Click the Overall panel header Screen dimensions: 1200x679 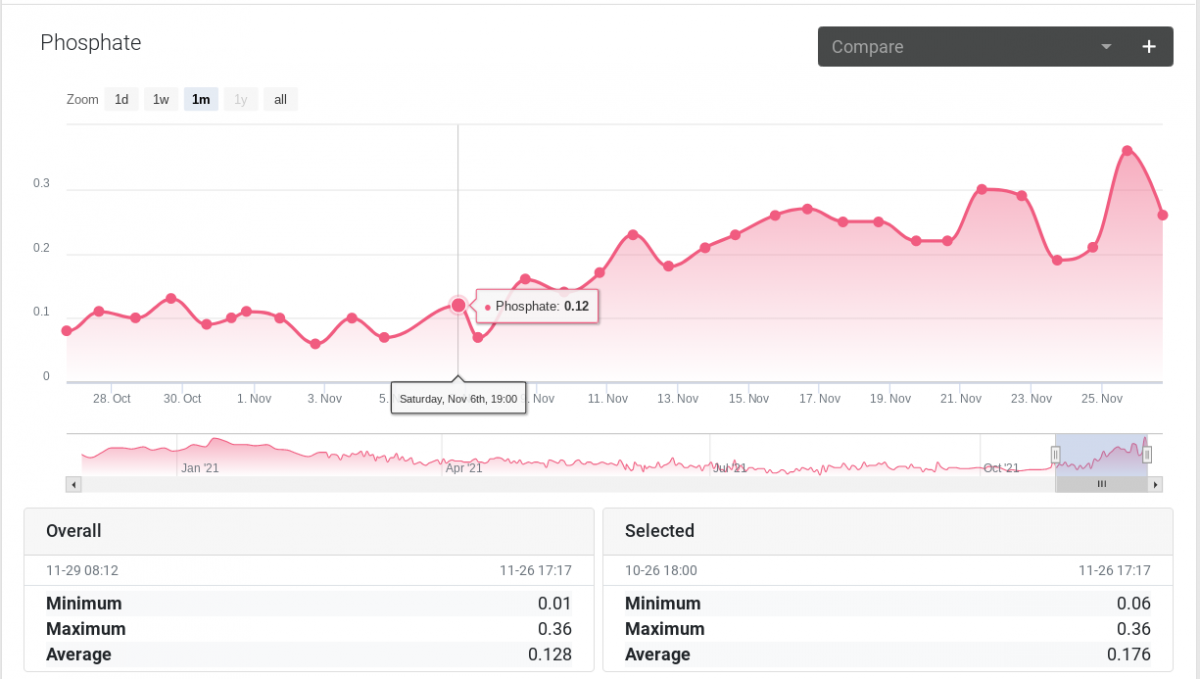click(x=309, y=531)
